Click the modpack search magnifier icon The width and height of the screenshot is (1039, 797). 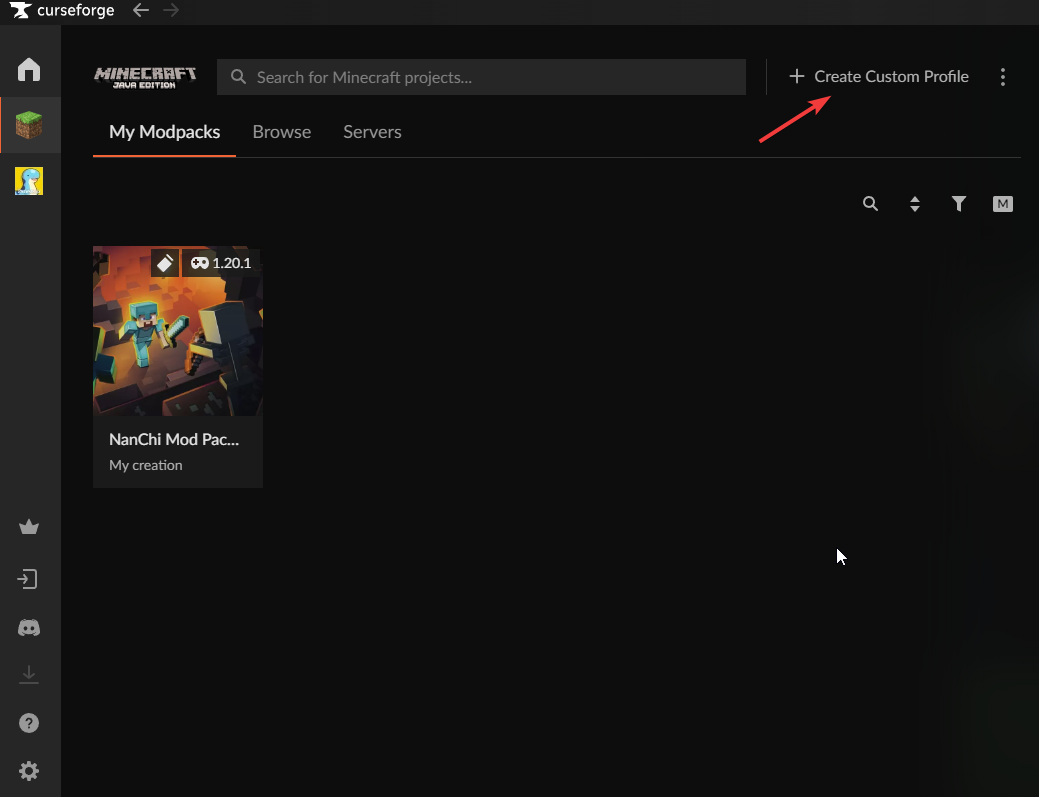click(870, 204)
